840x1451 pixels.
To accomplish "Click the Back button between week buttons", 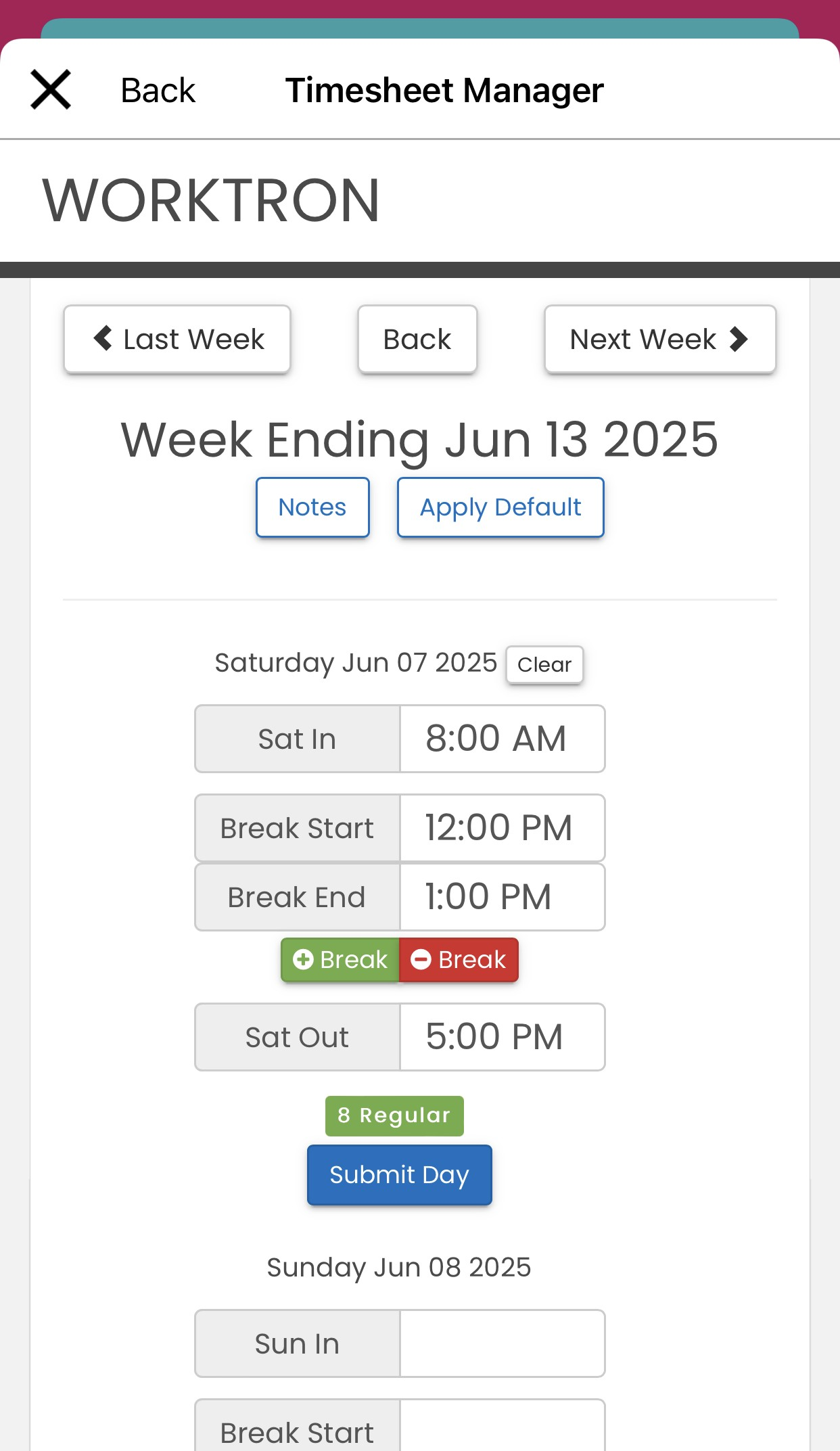I will pyautogui.click(x=417, y=339).
